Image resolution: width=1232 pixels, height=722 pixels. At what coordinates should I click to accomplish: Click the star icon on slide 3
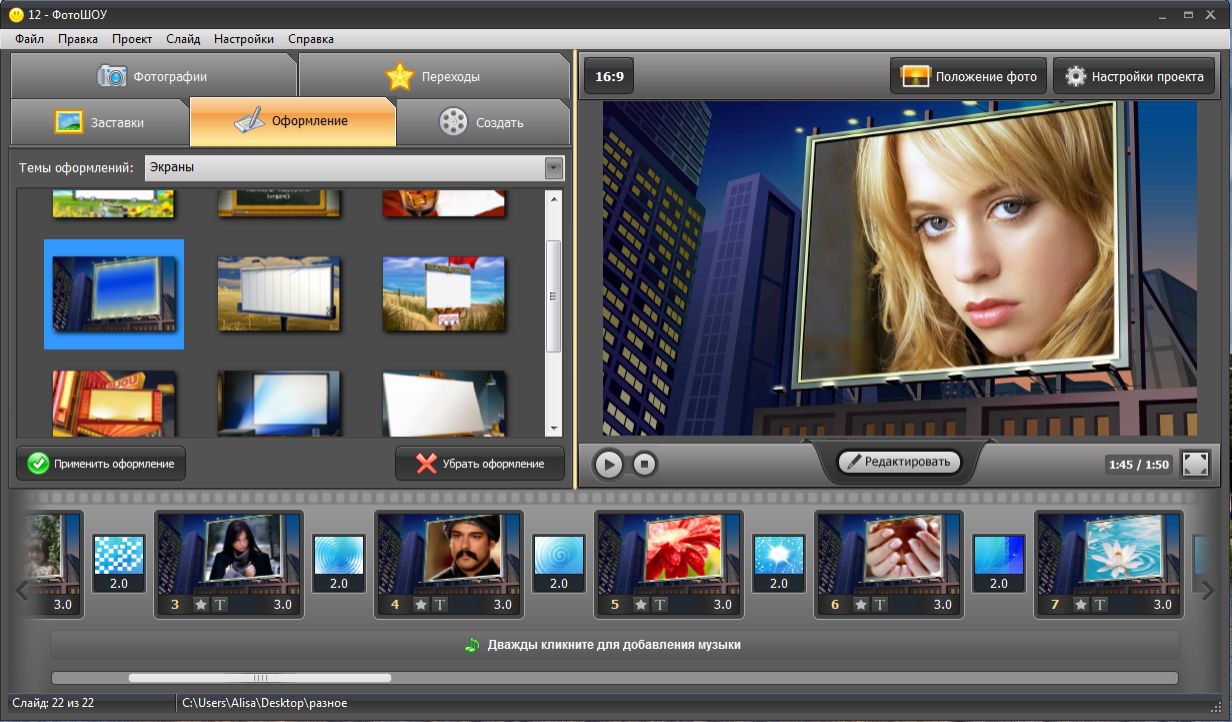pyautogui.click(x=201, y=604)
